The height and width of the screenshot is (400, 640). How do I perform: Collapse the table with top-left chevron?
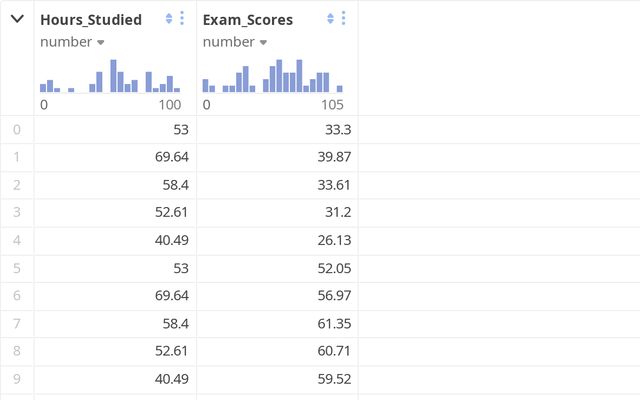tap(17, 19)
